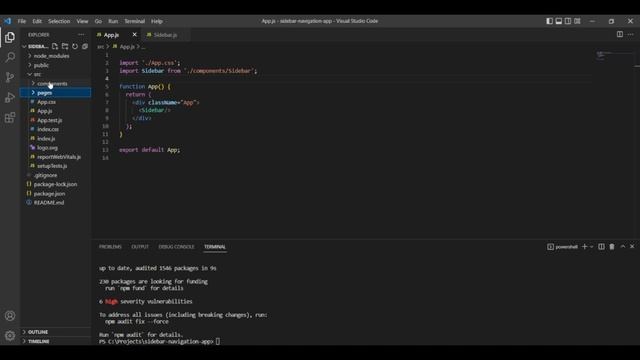Open the Extensions view
The image size is (640, 360).
click(x=10, y=118)
